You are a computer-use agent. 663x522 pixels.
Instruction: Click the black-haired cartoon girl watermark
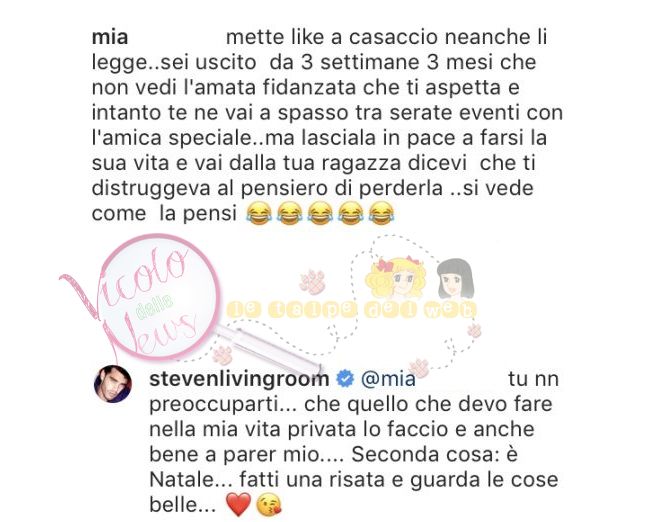click(455, 279)
